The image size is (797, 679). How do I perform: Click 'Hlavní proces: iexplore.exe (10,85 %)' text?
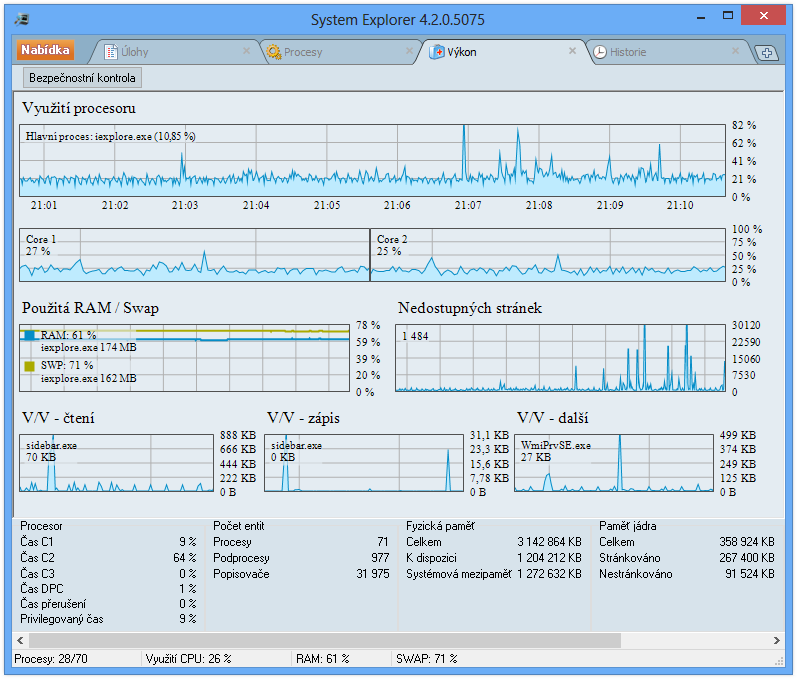tap(111, 136)
